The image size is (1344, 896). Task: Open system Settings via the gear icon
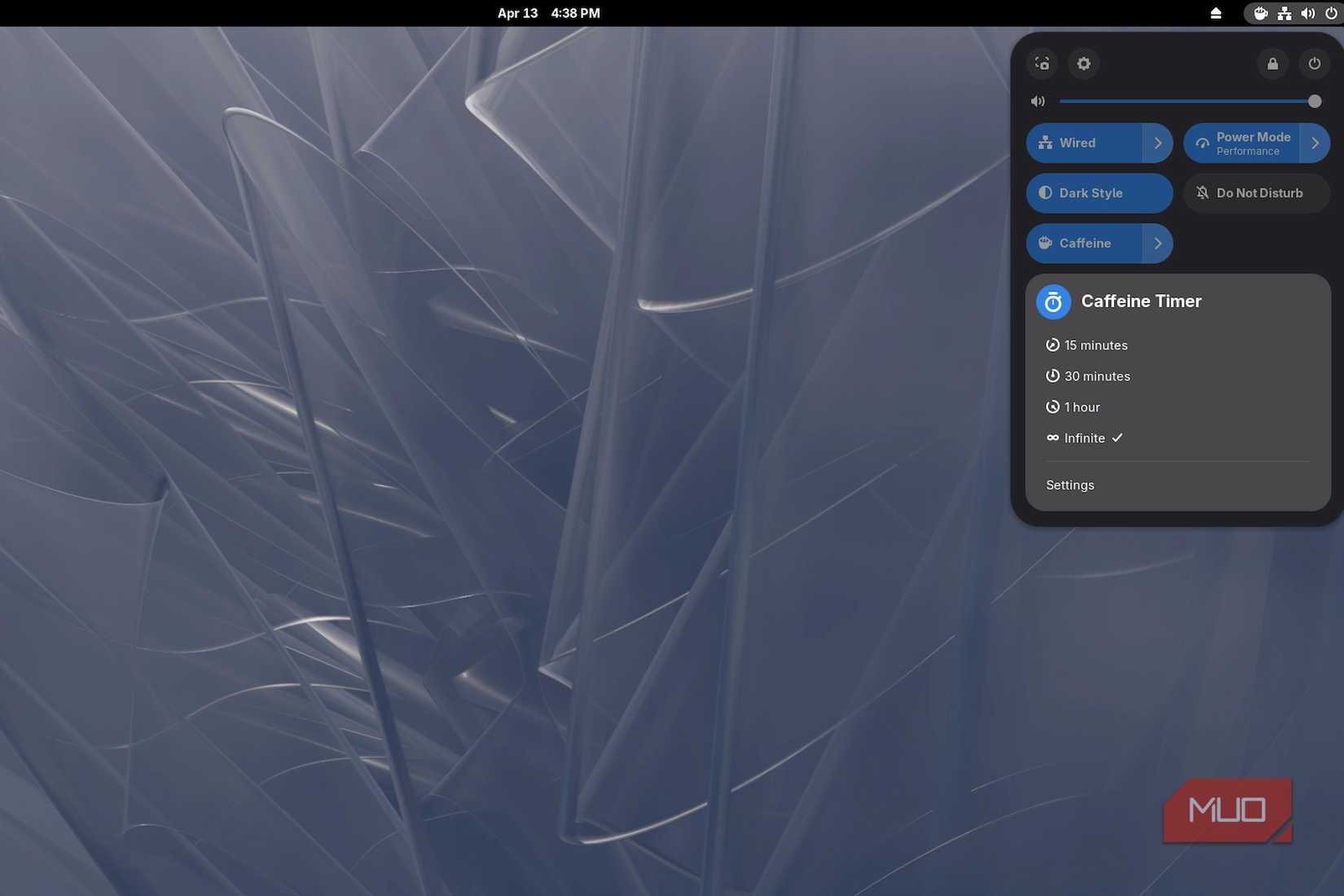[1083, 64]
